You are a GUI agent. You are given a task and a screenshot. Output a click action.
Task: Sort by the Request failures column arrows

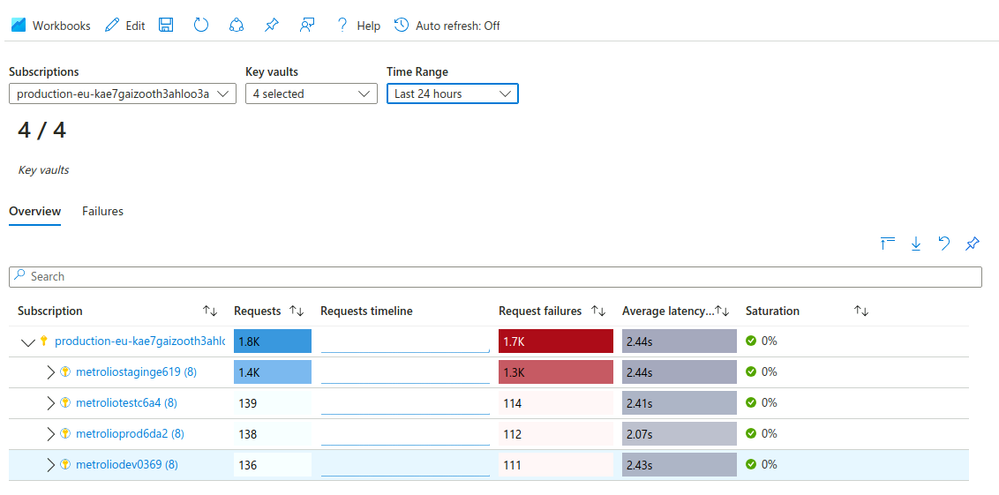[598, 311]
